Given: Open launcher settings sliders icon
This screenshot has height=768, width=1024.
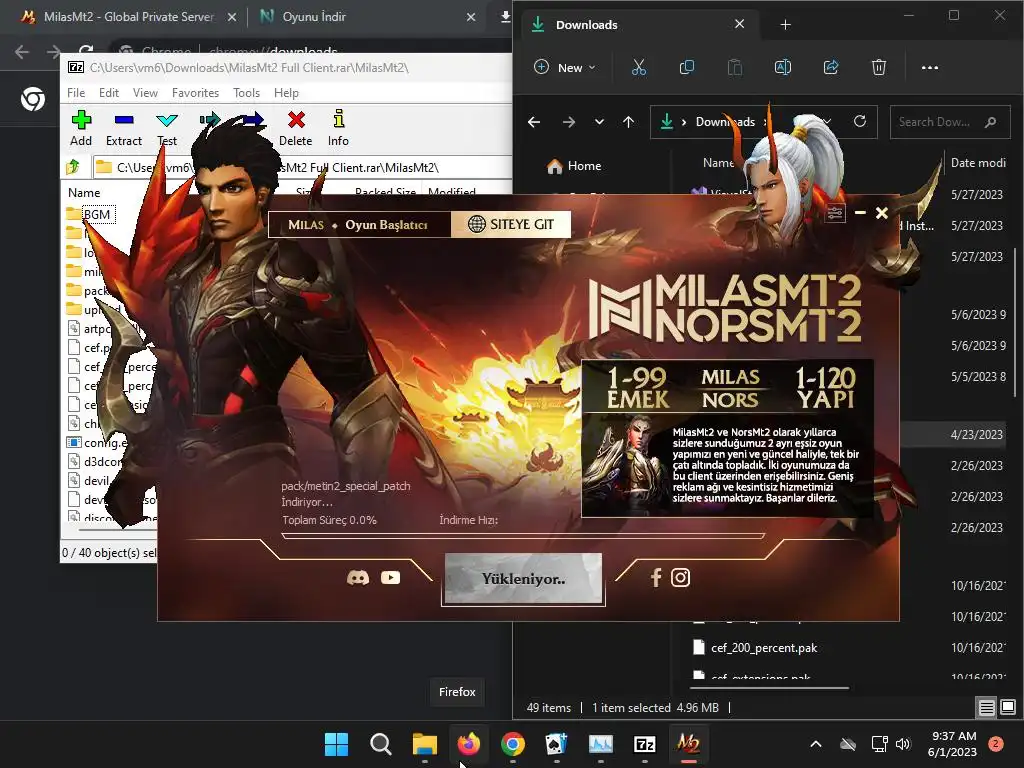Looking at the screenshot, I should coord(835,213).
